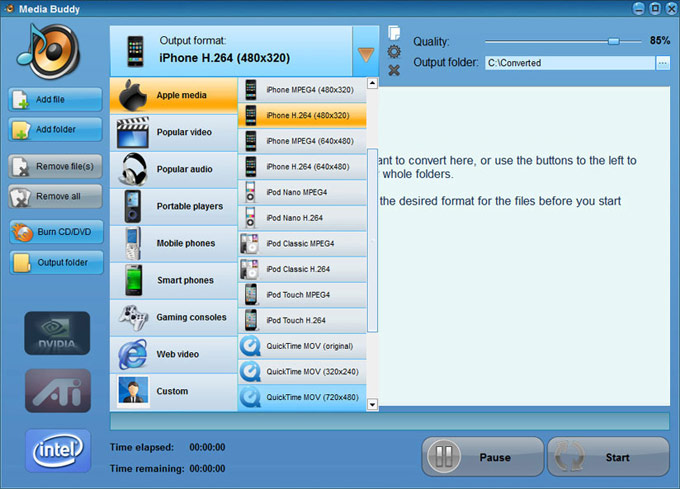Browse output folder with ellipsis button
Image resolution: width=680 pixels, height=489 pixels.
(663, 63)
